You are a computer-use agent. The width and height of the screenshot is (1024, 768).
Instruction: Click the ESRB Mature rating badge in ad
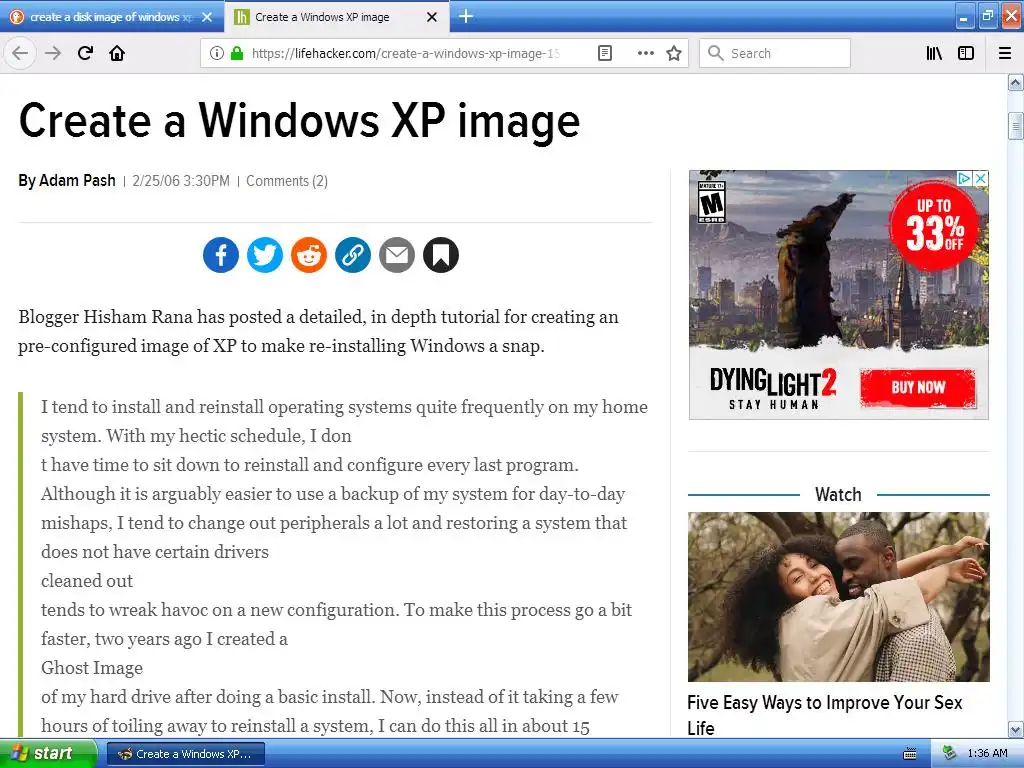pos(711,202)
